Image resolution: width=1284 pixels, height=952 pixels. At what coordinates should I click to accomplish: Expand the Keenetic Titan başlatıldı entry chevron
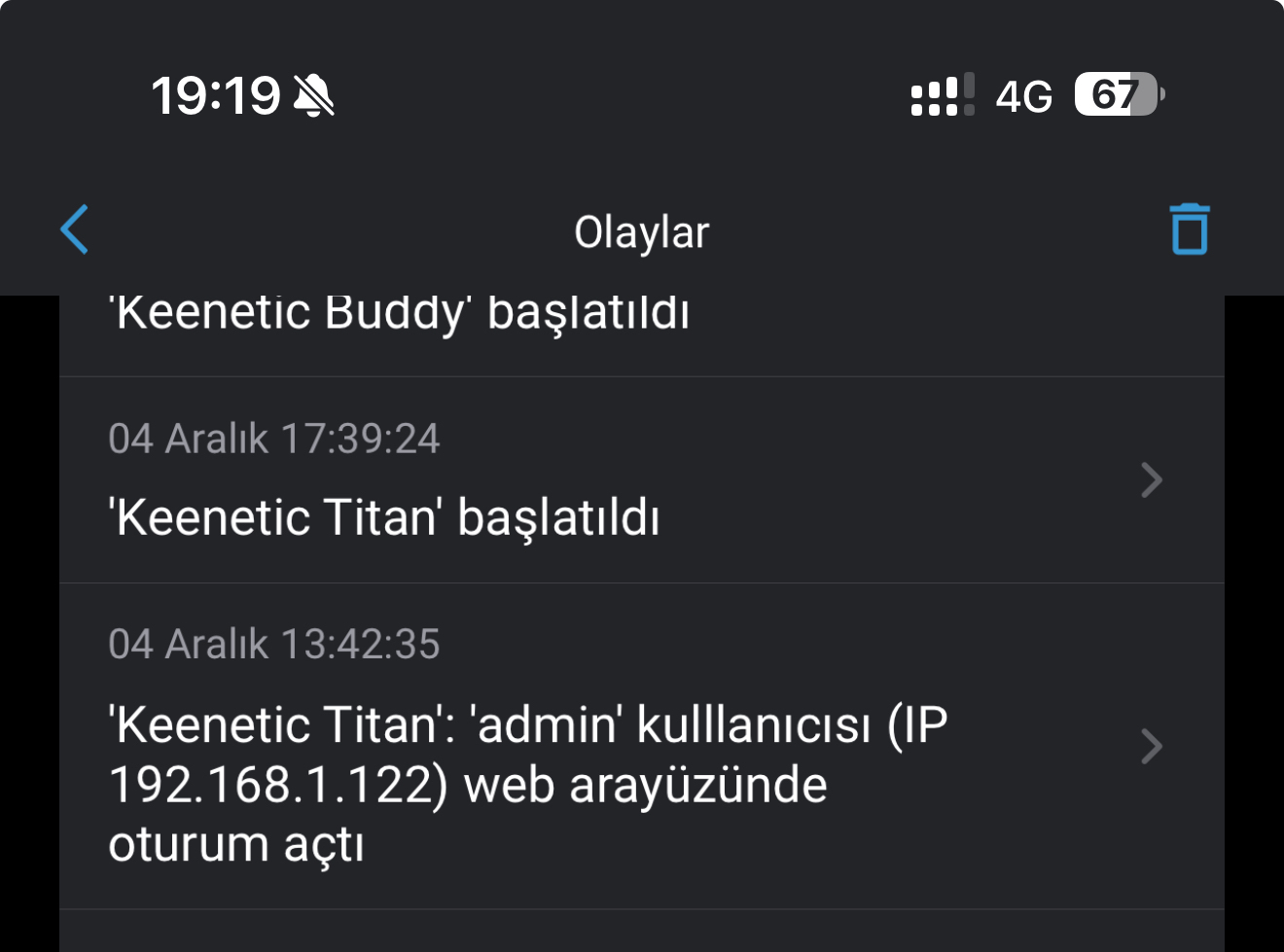[x=1152, y=480]
